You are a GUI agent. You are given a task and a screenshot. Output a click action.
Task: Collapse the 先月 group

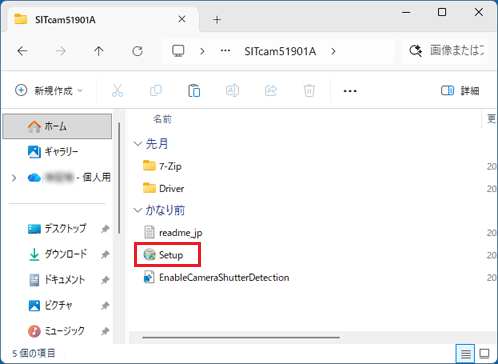[x=138, y=144]
